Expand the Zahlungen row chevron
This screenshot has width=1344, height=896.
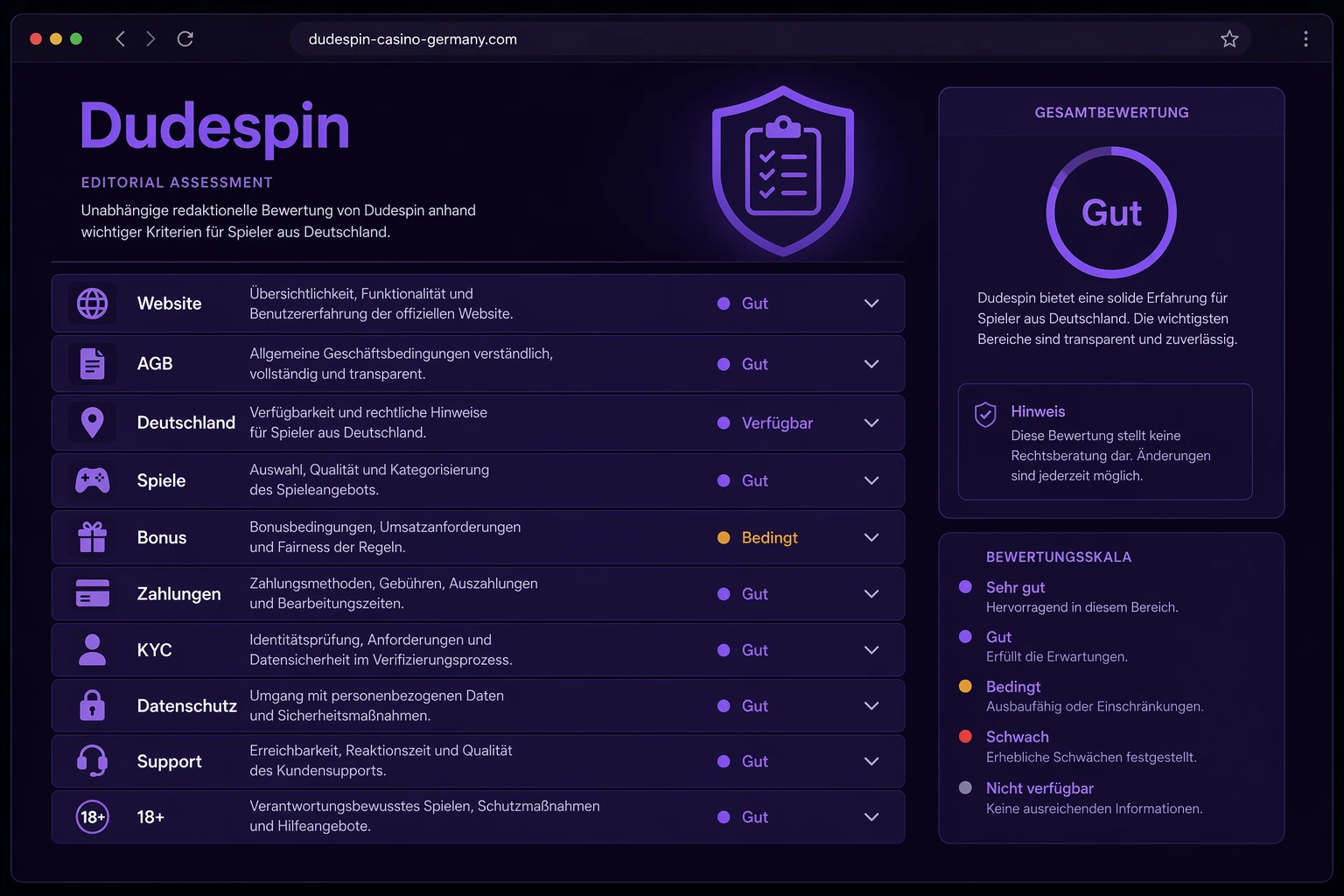click(871, 593)
